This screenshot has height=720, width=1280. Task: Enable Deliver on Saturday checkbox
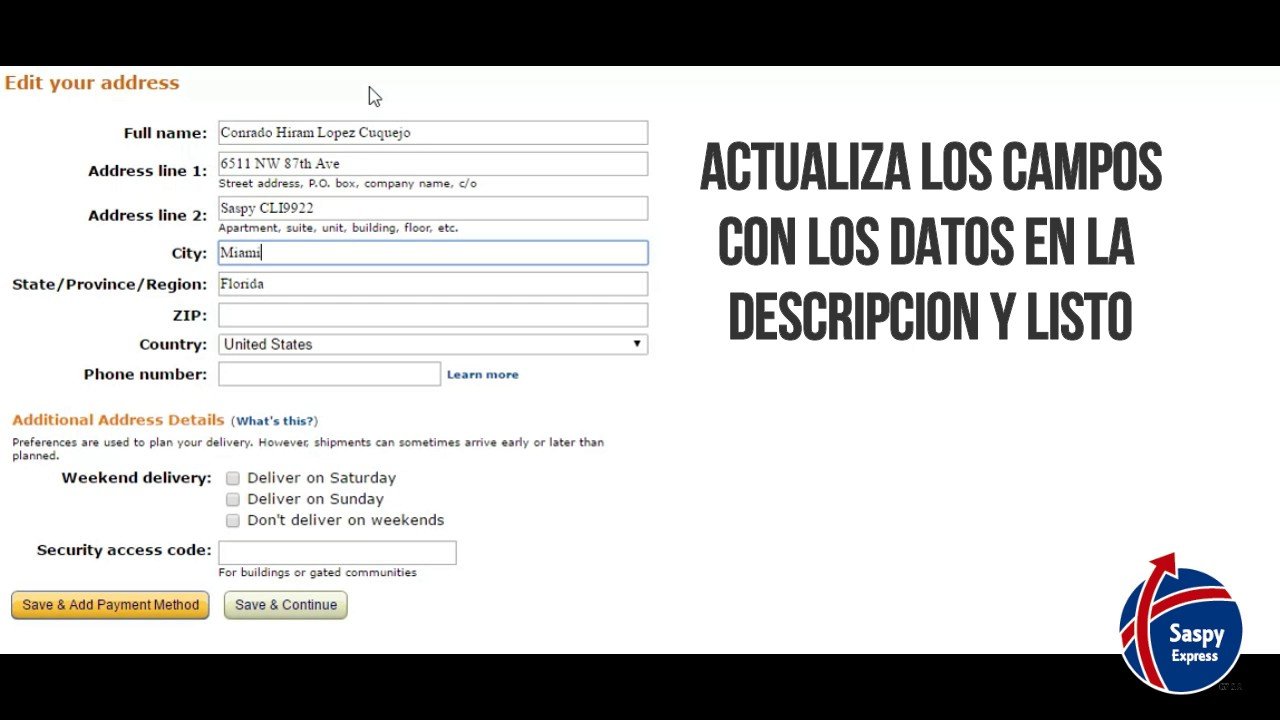tap(233, 479)
